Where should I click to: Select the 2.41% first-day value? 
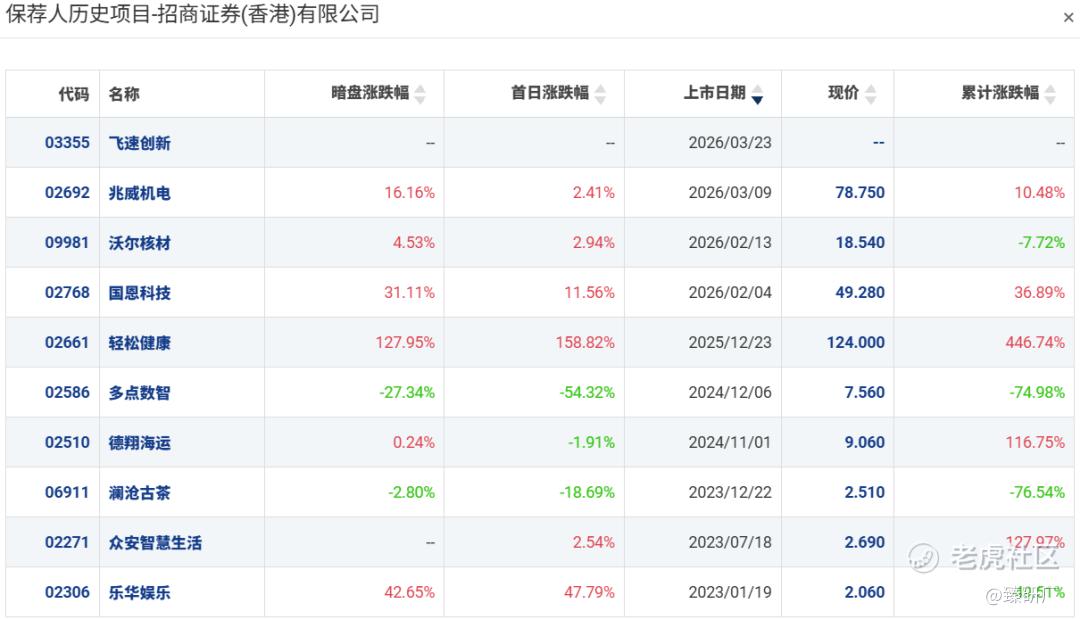pyautogui.click(x=594, y=192)
